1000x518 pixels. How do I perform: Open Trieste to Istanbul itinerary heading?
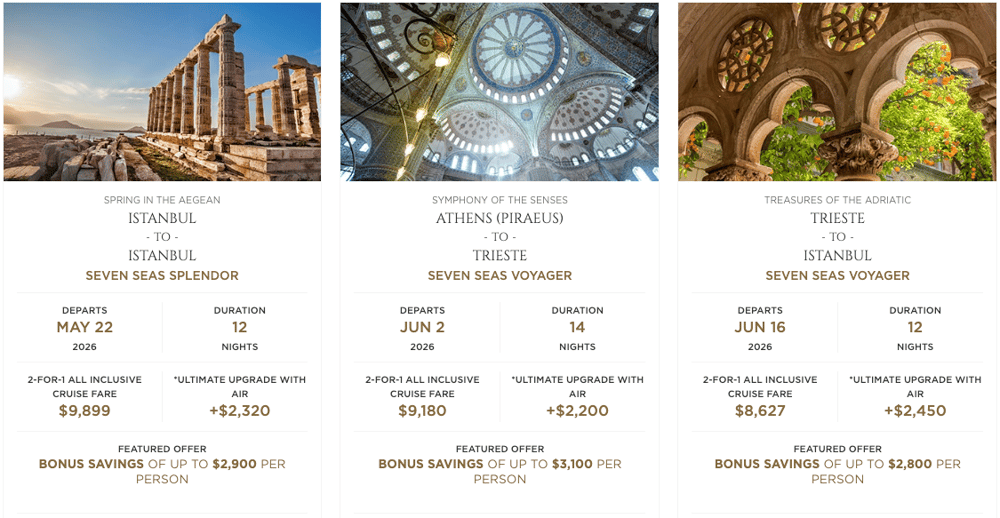pyautogui.click(x=837, y=237)
